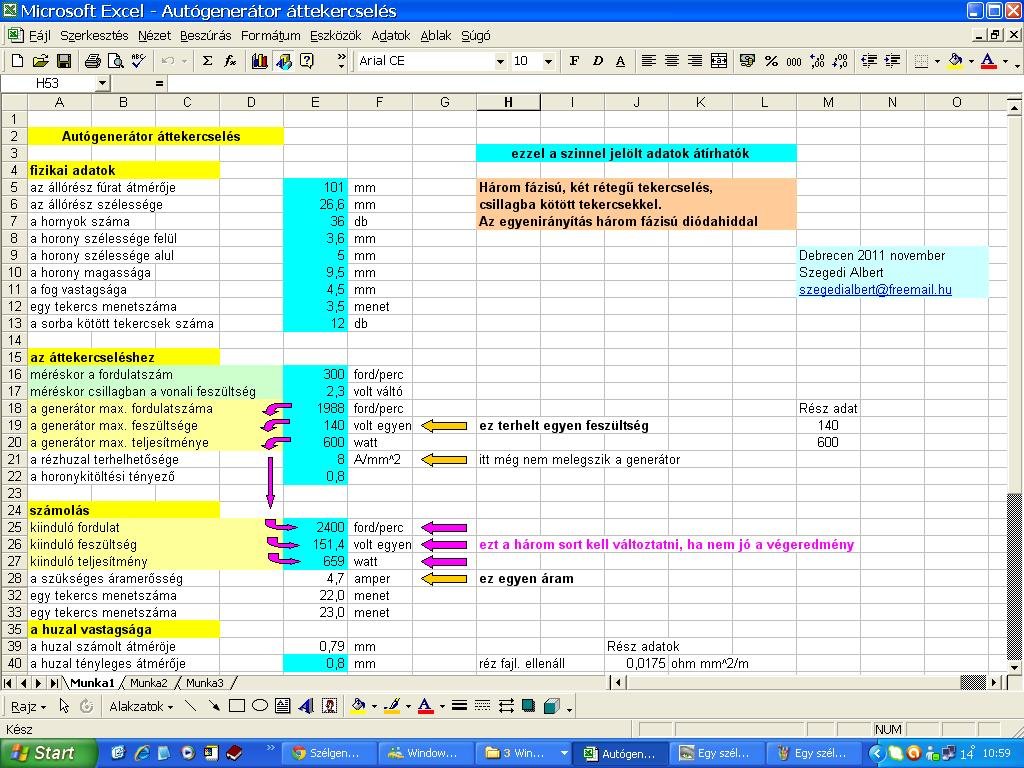The height and width of the screenshot is (768, 1024).
Task: Switch to the Munka3 sheet tab
Action: pos(205,683)
